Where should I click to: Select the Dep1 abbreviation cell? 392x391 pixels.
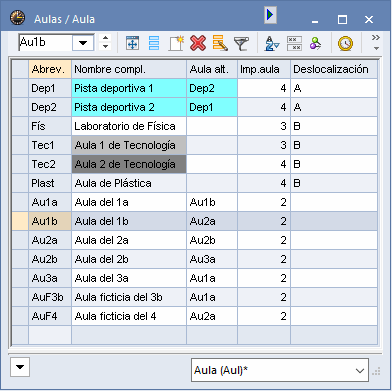(50, 88)
